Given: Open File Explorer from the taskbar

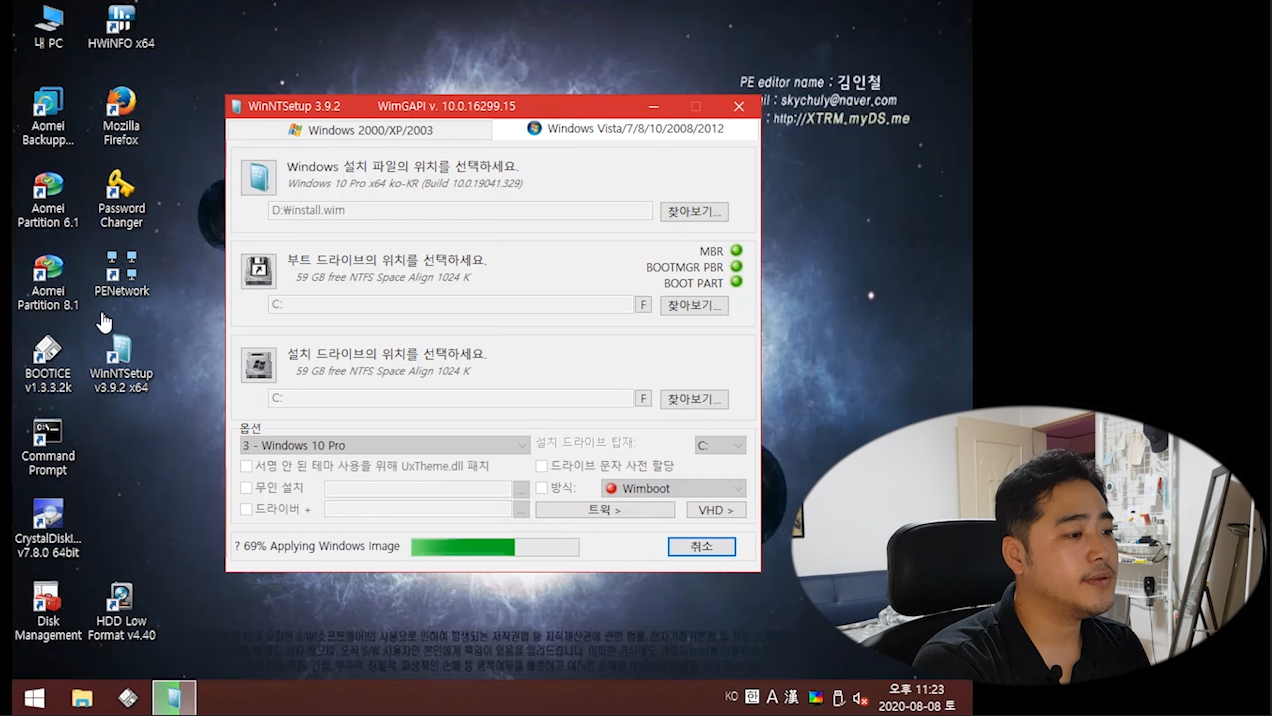Looking at the screenshot, I should tap(82, 698).
